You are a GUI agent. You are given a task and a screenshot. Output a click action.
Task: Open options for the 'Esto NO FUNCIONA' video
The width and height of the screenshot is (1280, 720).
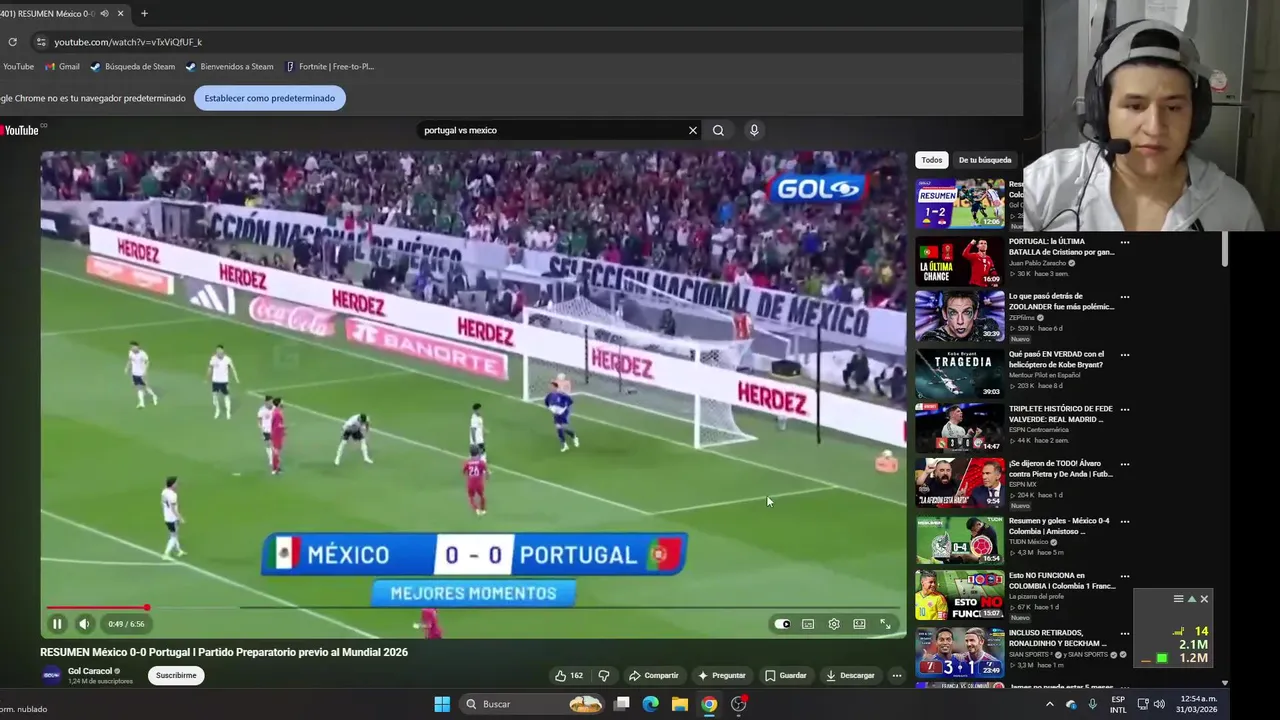pyautogui.click(x=1125, y=576)
